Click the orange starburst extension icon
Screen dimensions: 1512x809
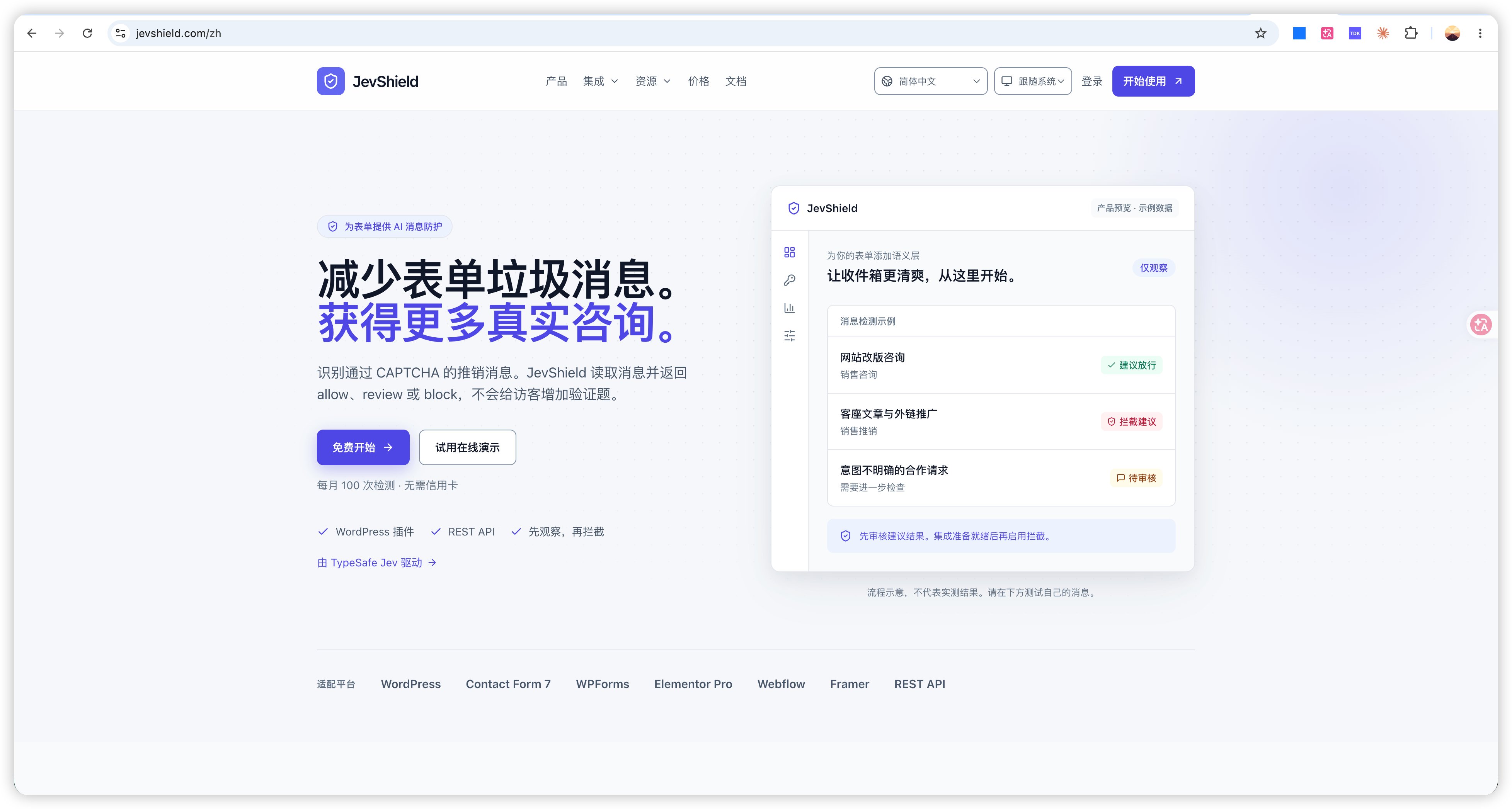[x=1383, y=34]
